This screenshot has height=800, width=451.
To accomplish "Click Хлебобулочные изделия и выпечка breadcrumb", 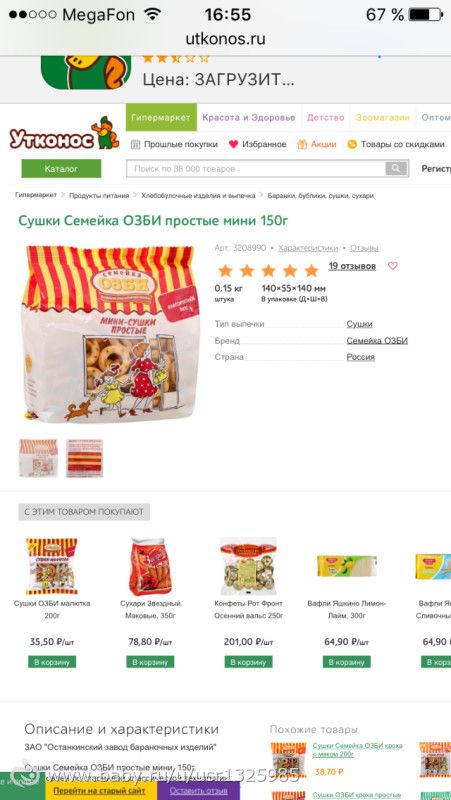I will pyautogui.click(x=198, y=195).
